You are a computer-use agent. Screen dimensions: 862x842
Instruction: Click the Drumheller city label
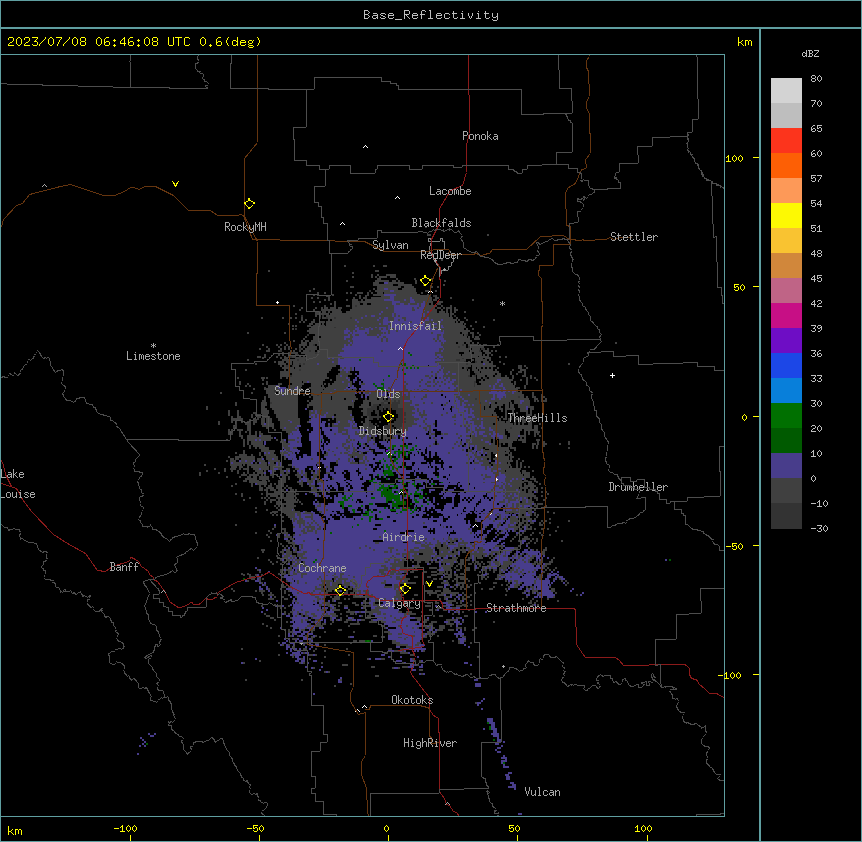point(638,487)
